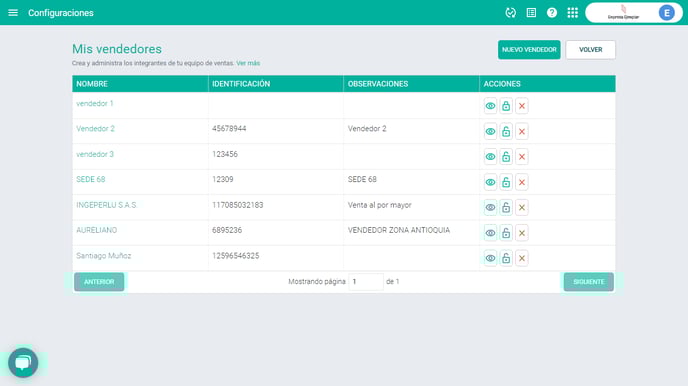Open the apps grid icon
Viewport: 688px width, 386px height.
[x=573, y=13]
